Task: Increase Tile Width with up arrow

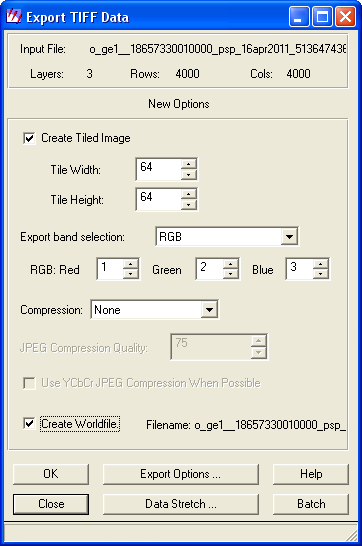Action: 189,164
